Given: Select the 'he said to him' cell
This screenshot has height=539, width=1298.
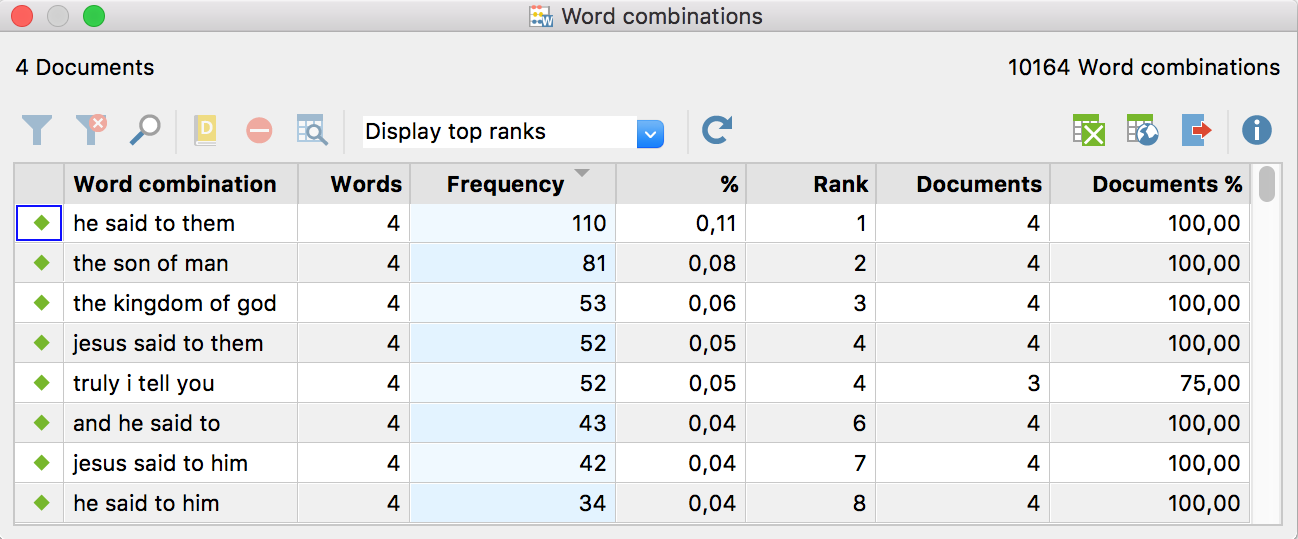Looking at the screenshot, I should tap(181, 503).
